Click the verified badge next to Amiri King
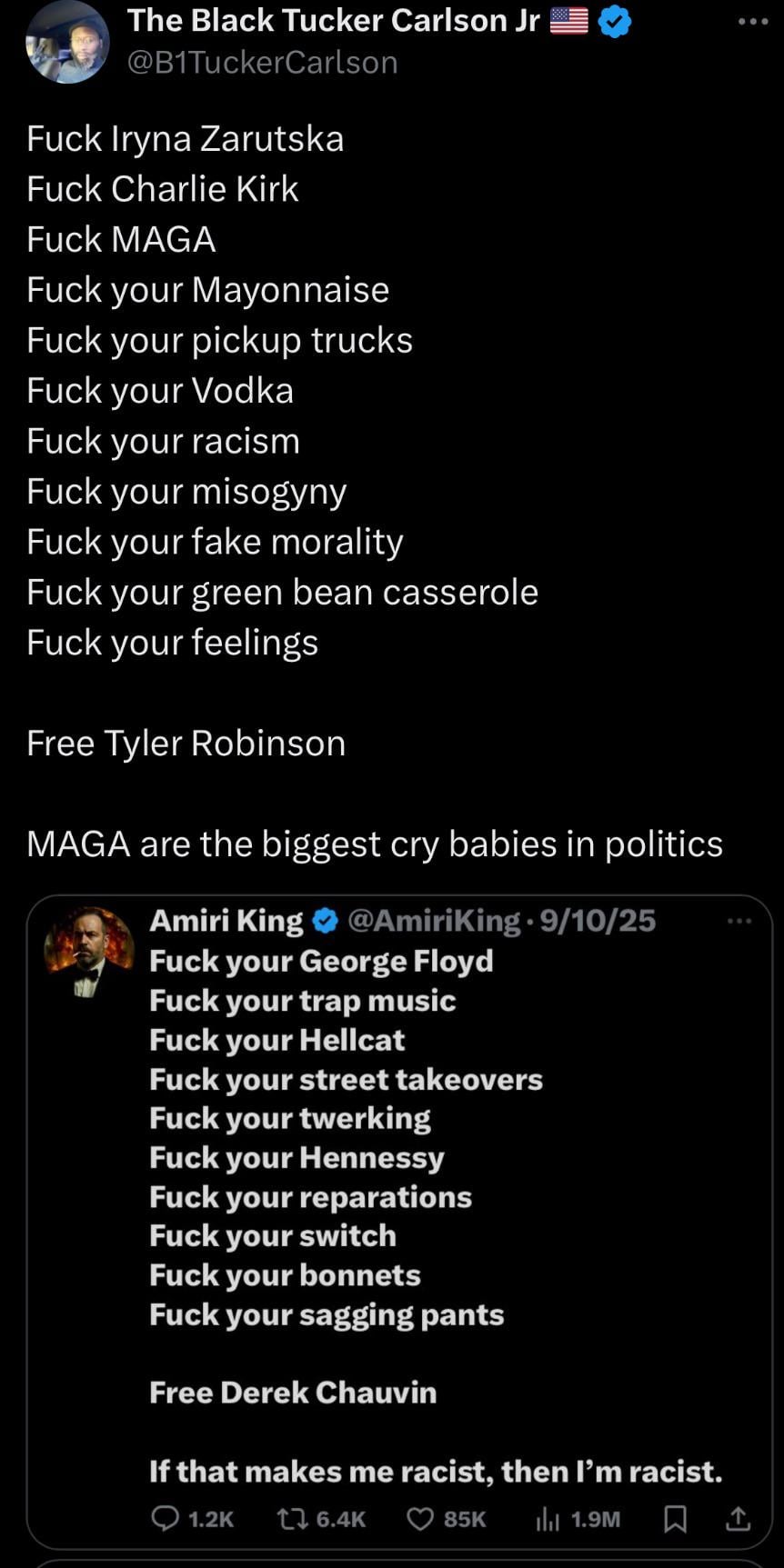 coord(325,921)
